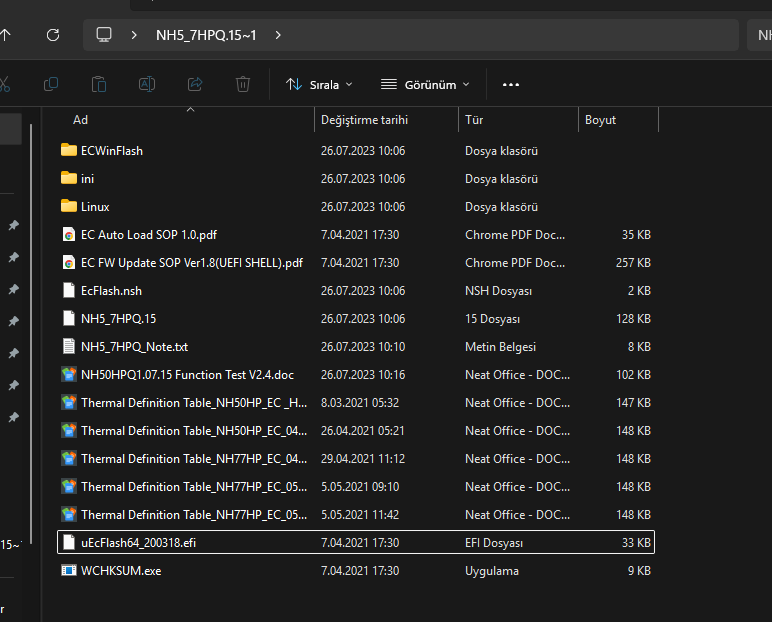Select the uEcFlash64_200318.efi file name

tap(138, 543)
